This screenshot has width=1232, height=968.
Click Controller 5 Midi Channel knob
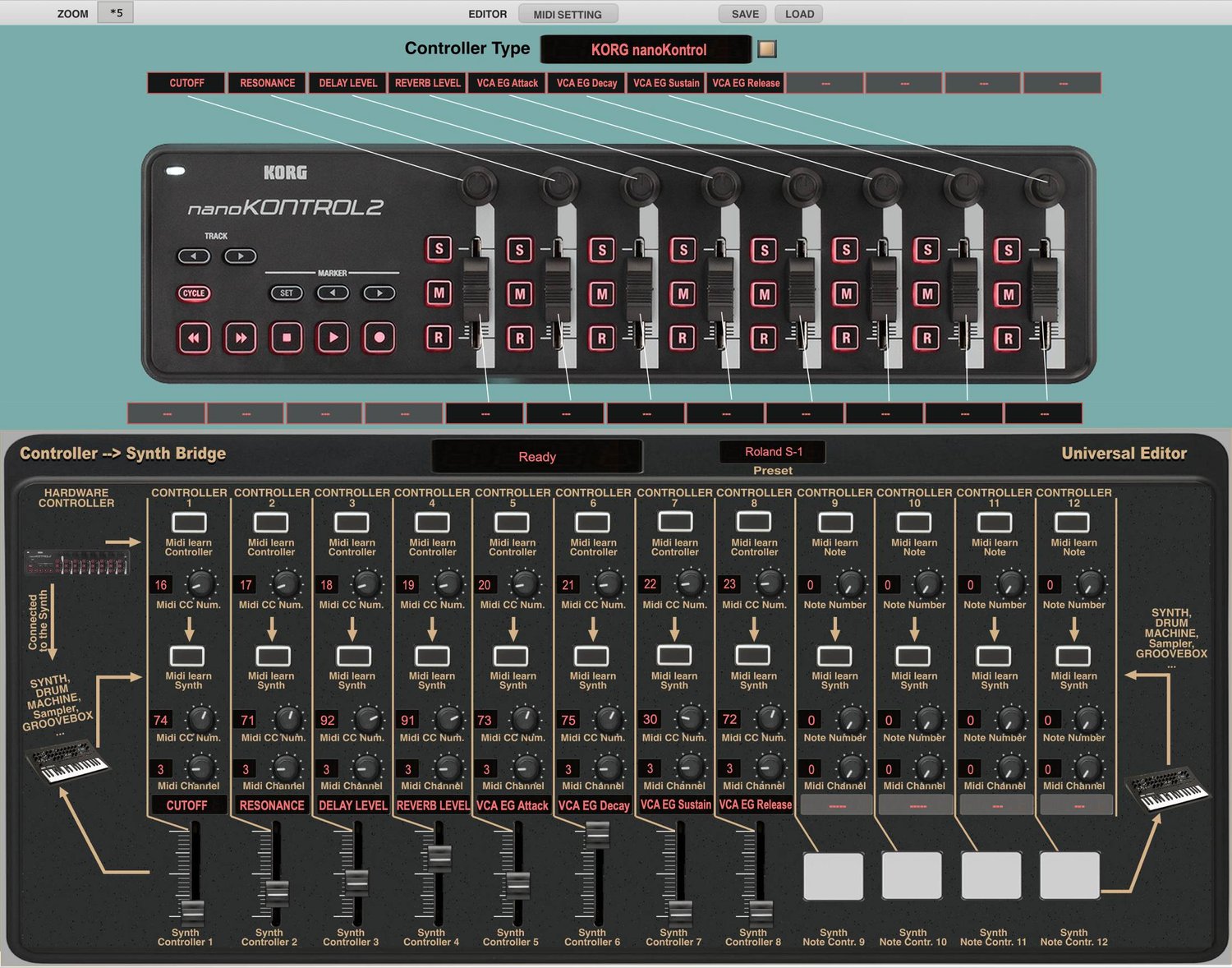526,768
